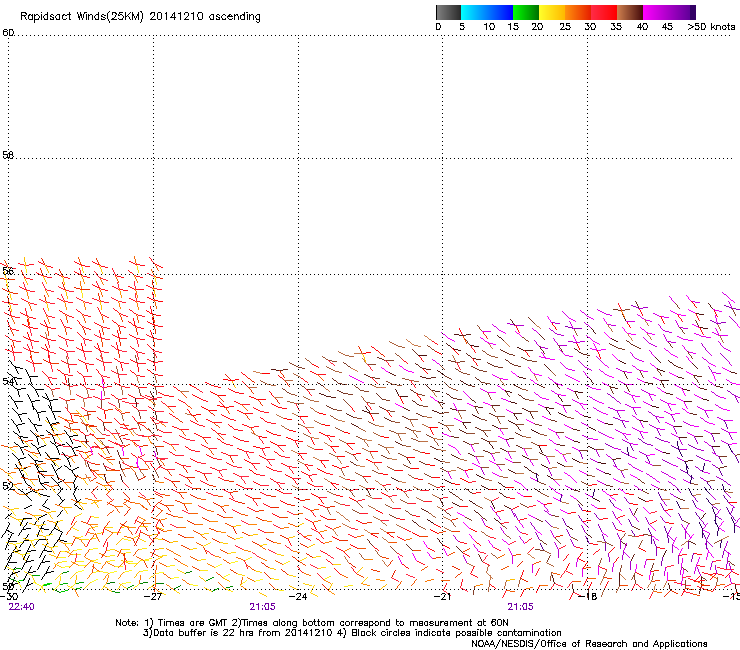Click the 'Times are GMT' note line
Screen dimensions: 740x650
coord(312,623)
